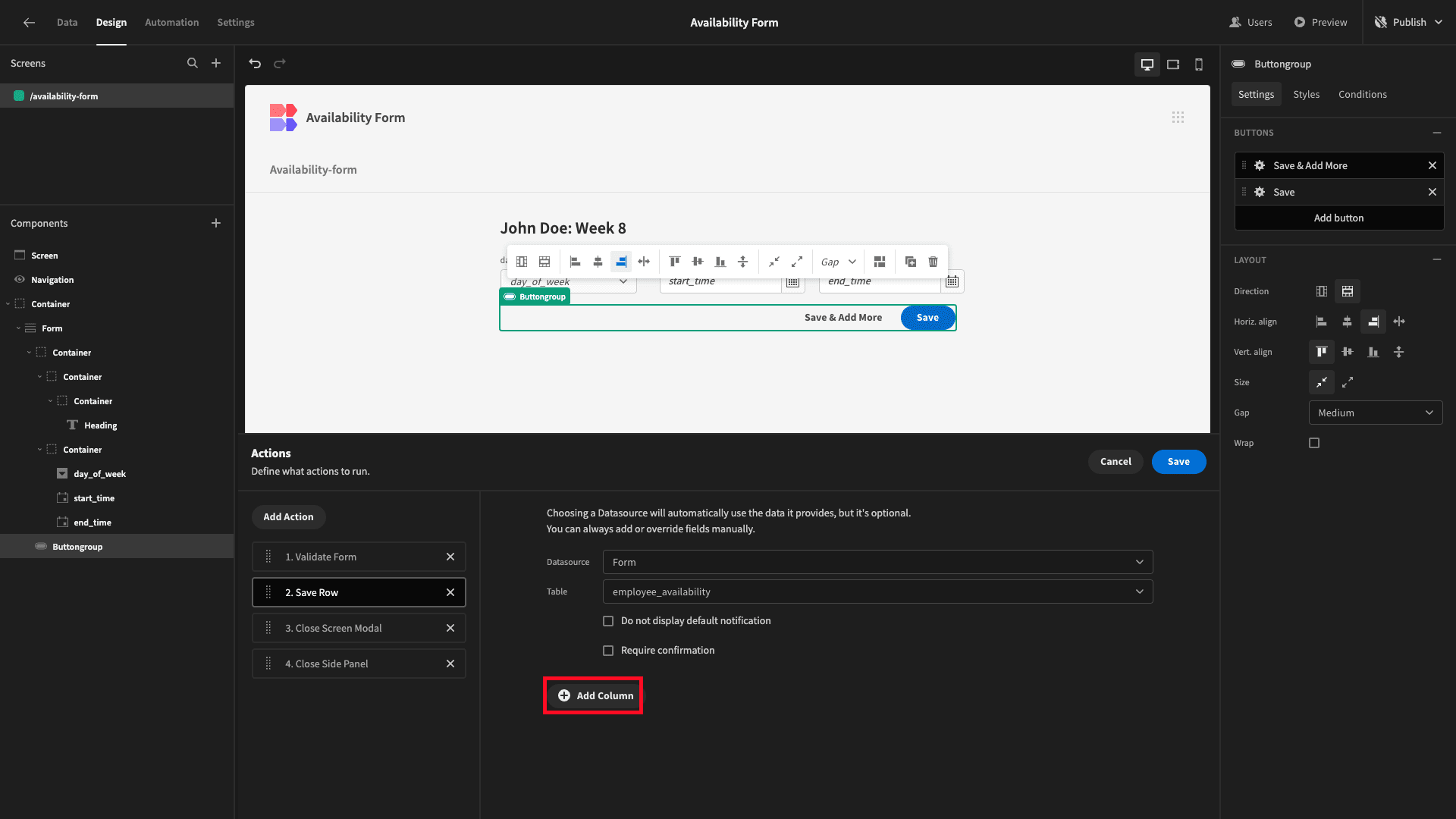Open Gap dropdown in floating toolbar
1456x819 pixels.
pos(838,262)
